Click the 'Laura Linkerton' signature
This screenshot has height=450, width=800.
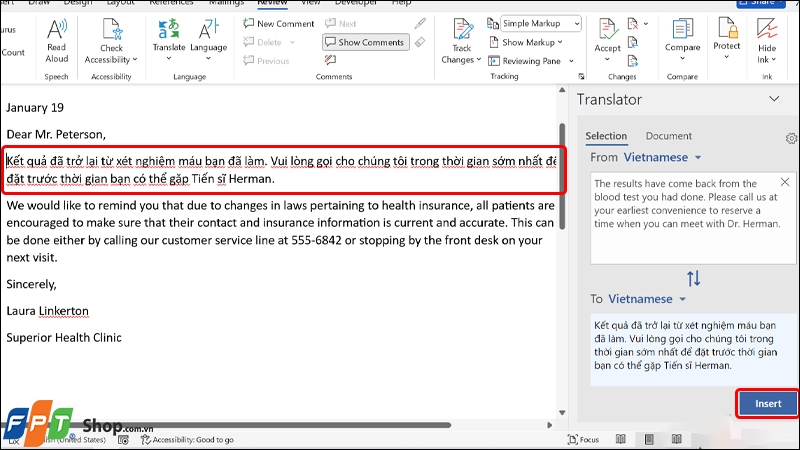click(x=47, y=311)
